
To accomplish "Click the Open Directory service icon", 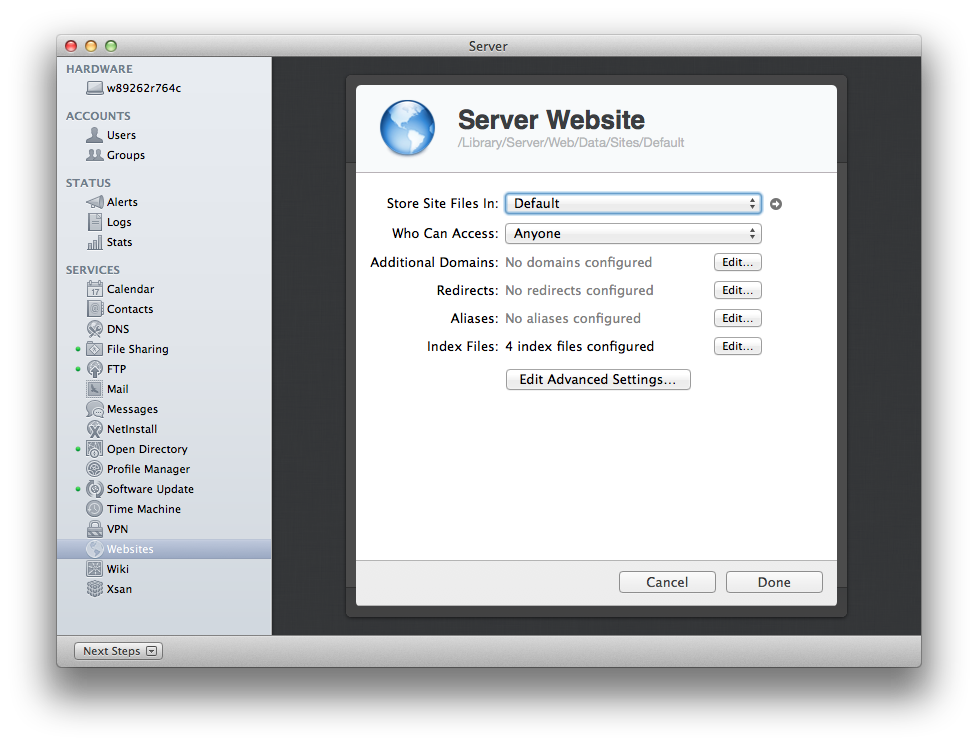I will pyautogui.click(x=95, y=449).
